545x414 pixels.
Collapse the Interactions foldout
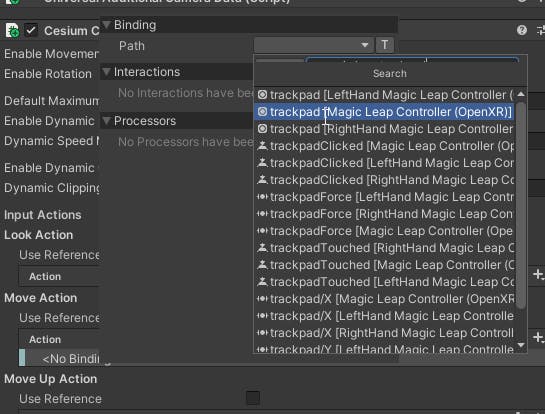pos(106,72)
